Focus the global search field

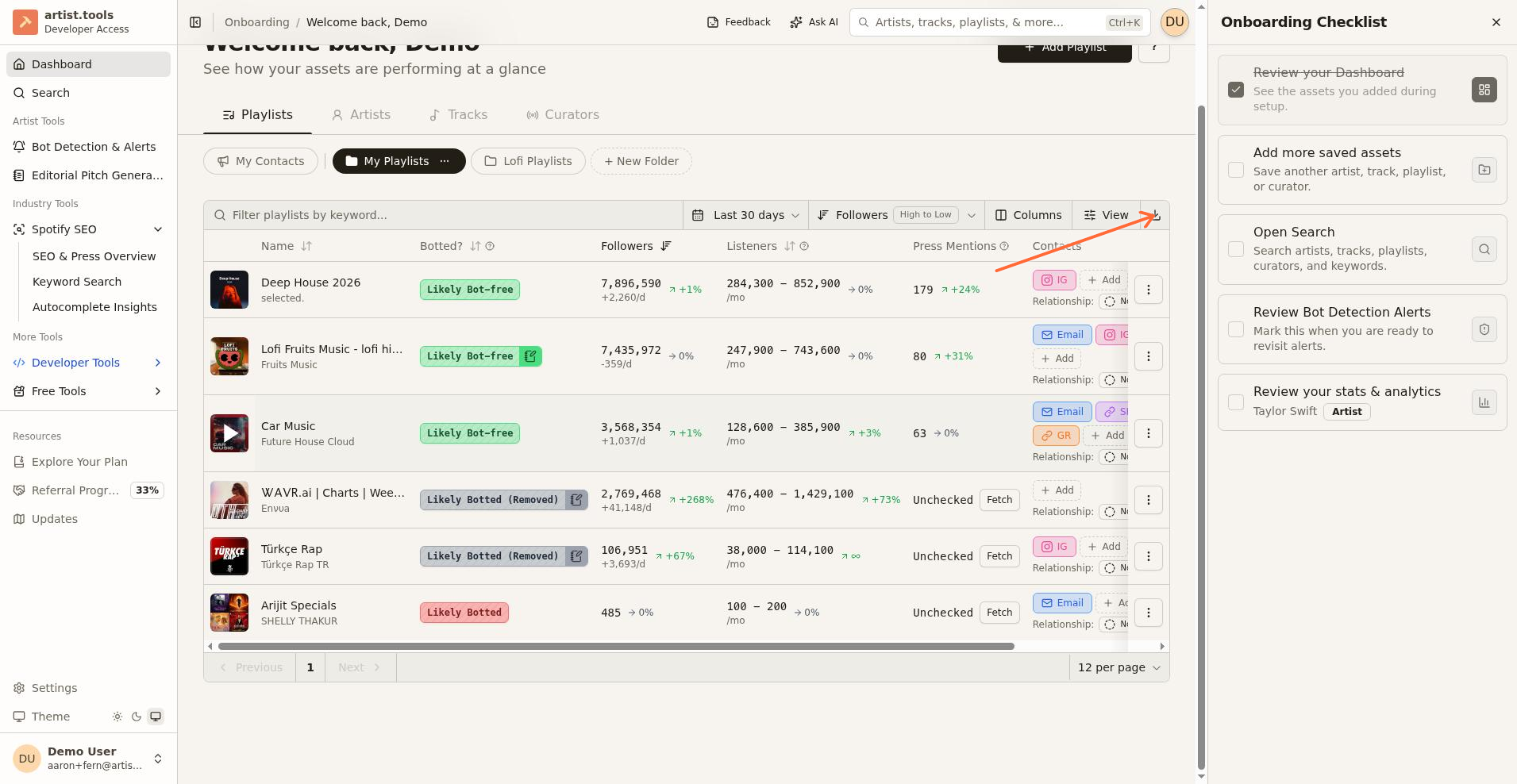pos(1000,22)
